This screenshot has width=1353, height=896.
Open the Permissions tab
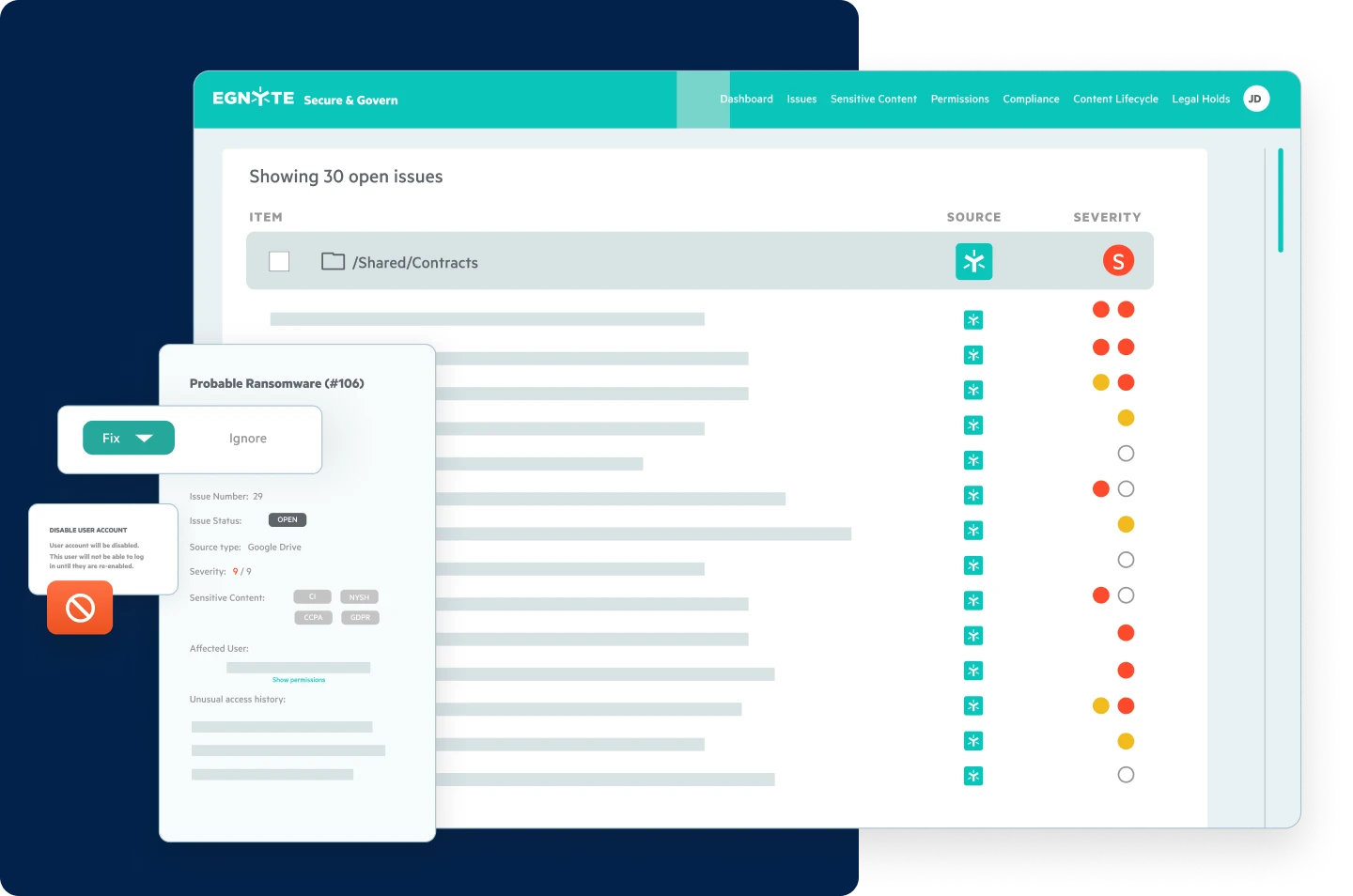click(959, 100)
